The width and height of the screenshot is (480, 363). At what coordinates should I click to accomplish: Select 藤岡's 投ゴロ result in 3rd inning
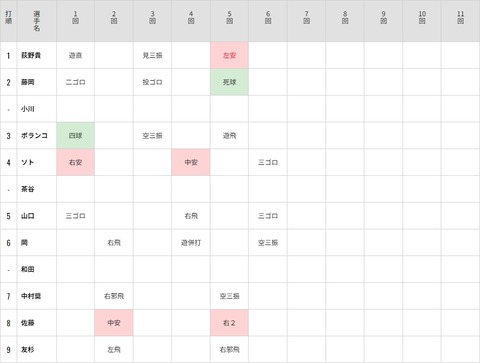153,82
